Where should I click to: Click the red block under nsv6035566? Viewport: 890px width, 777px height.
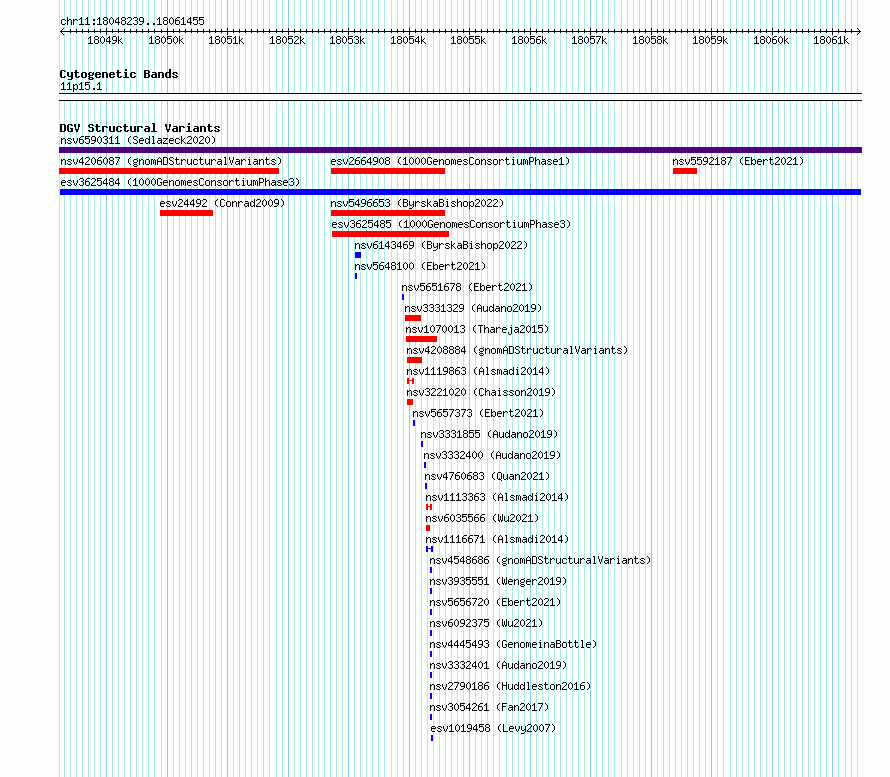coord(428,528)
